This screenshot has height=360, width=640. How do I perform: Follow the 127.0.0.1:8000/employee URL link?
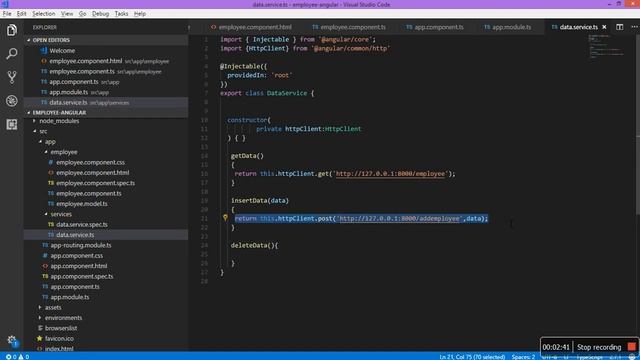pyautogui.click(x=390, y=174)
